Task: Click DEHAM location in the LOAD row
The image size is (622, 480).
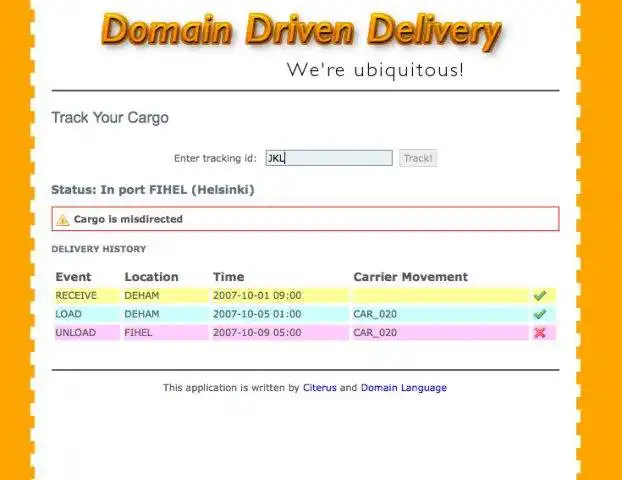Action: coord(142,314)
